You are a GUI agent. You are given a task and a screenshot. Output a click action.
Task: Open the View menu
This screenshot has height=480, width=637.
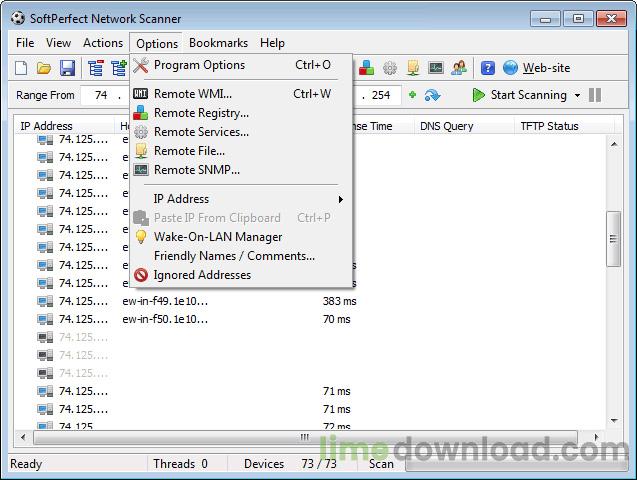click(x=58, y=43)
